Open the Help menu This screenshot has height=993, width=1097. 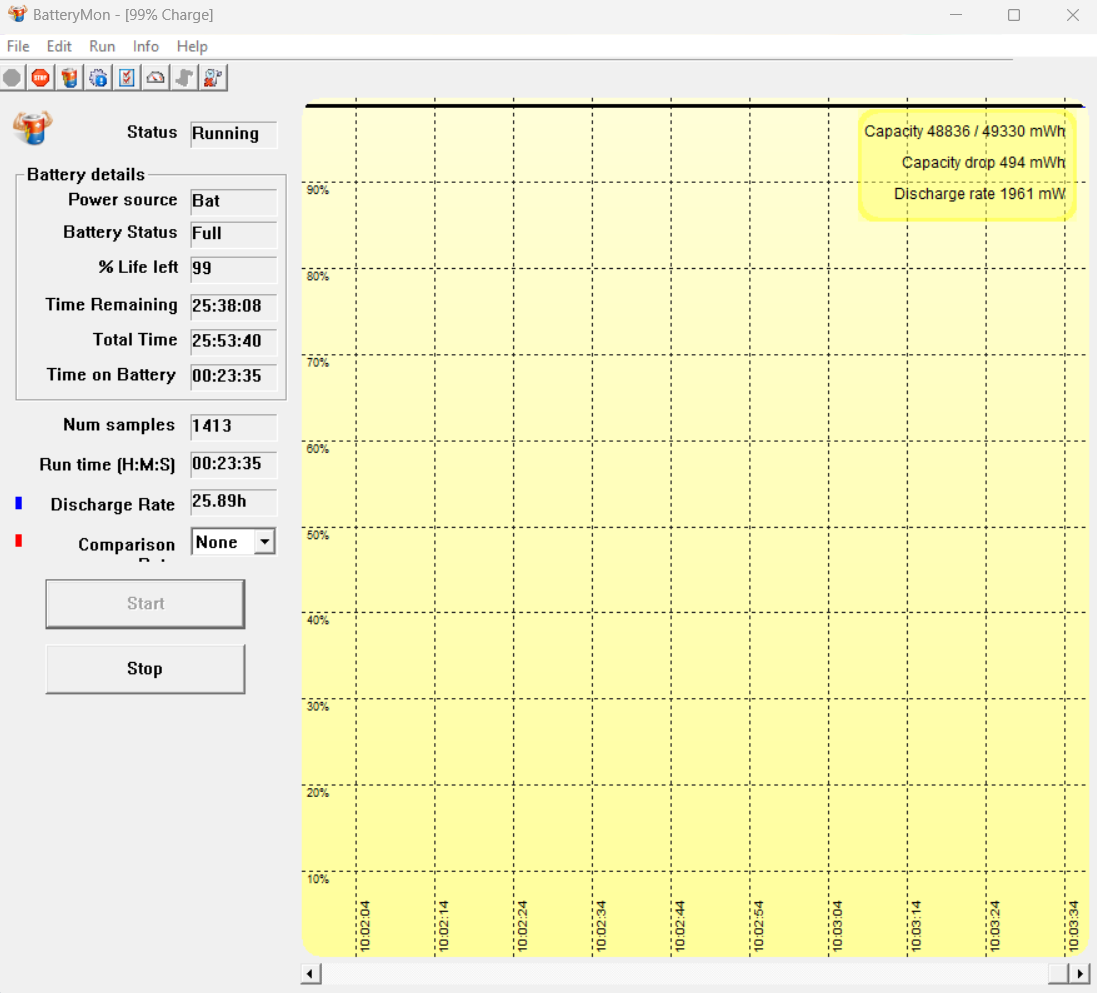(192, 46)
